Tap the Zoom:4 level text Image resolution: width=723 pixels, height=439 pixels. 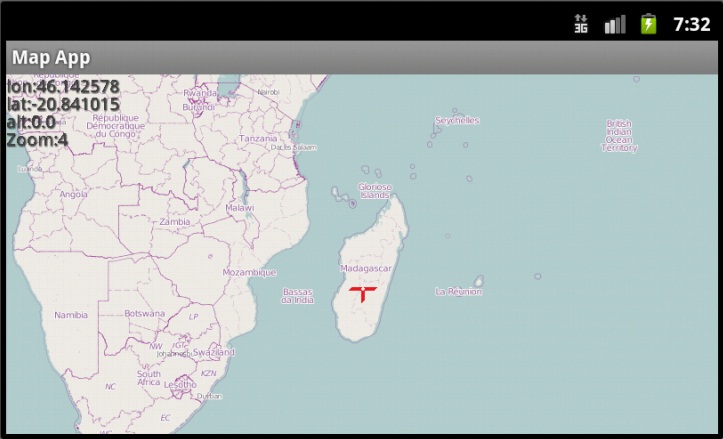click(36, 140)
